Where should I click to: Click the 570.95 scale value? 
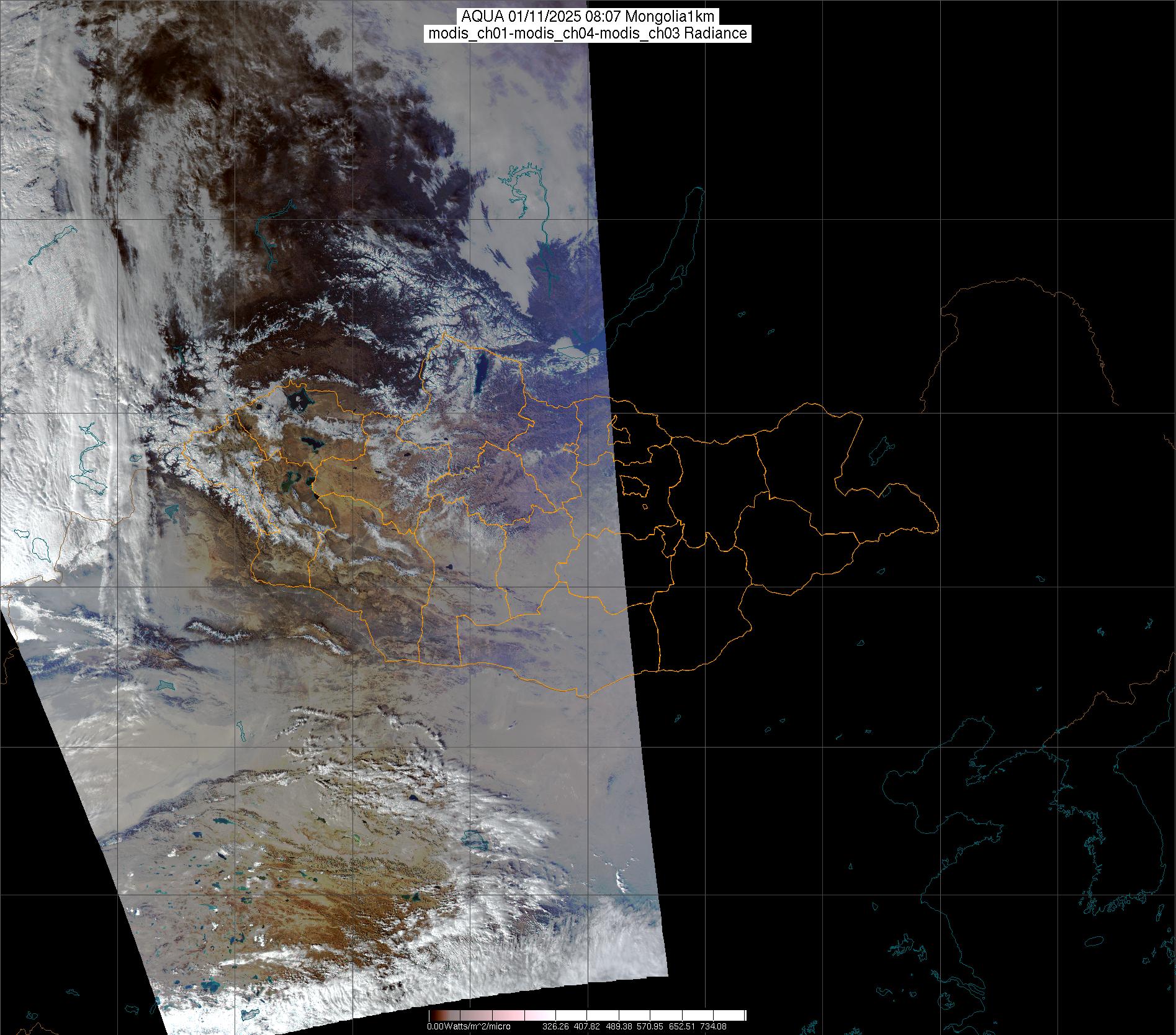pos(650,1026)
